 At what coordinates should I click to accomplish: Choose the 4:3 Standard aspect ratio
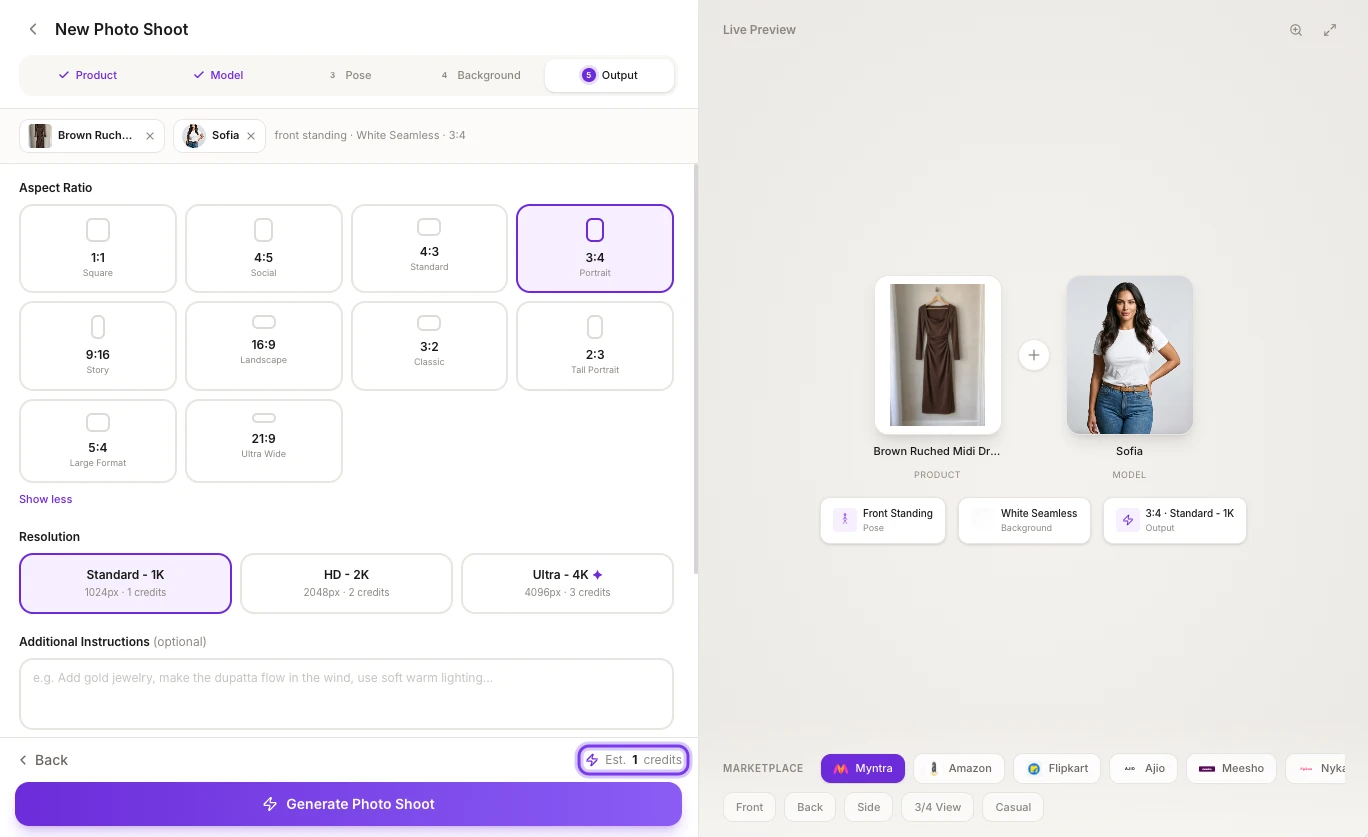coord(429,248)
